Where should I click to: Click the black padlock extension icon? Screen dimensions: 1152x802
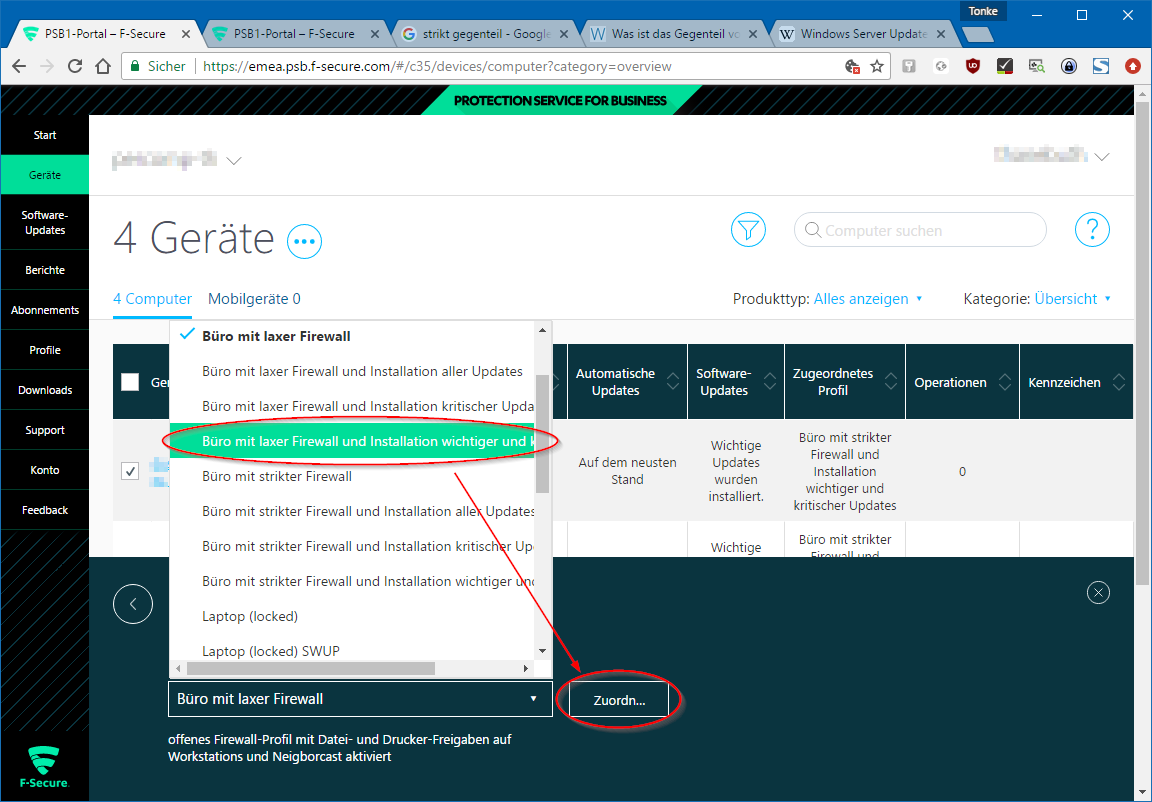[x=1069, y=66]
